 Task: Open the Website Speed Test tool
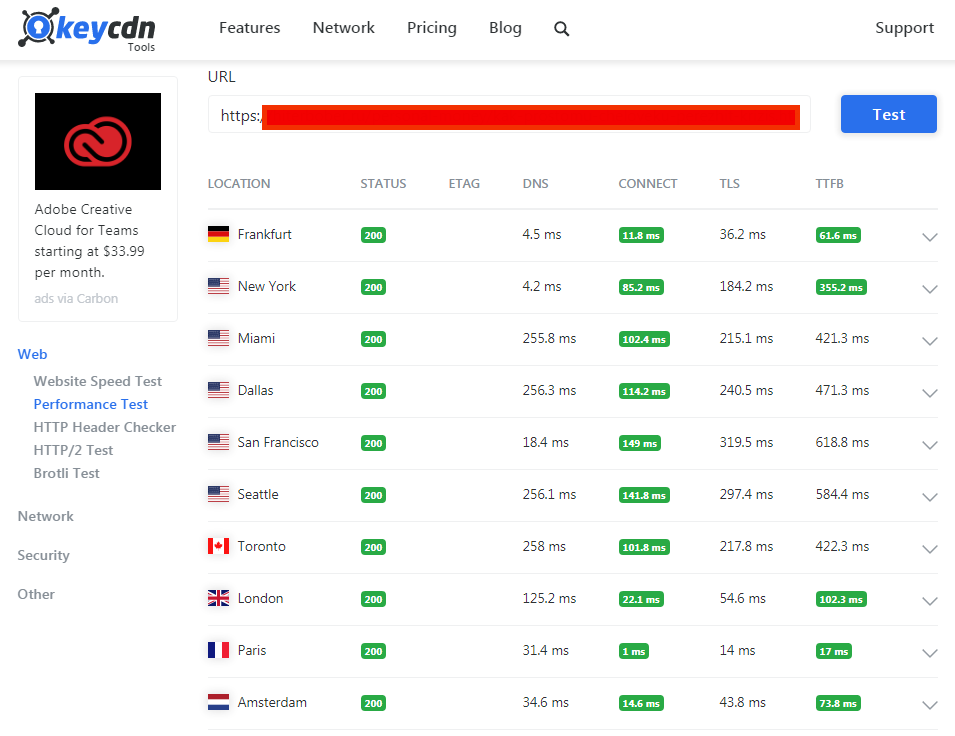97,381
